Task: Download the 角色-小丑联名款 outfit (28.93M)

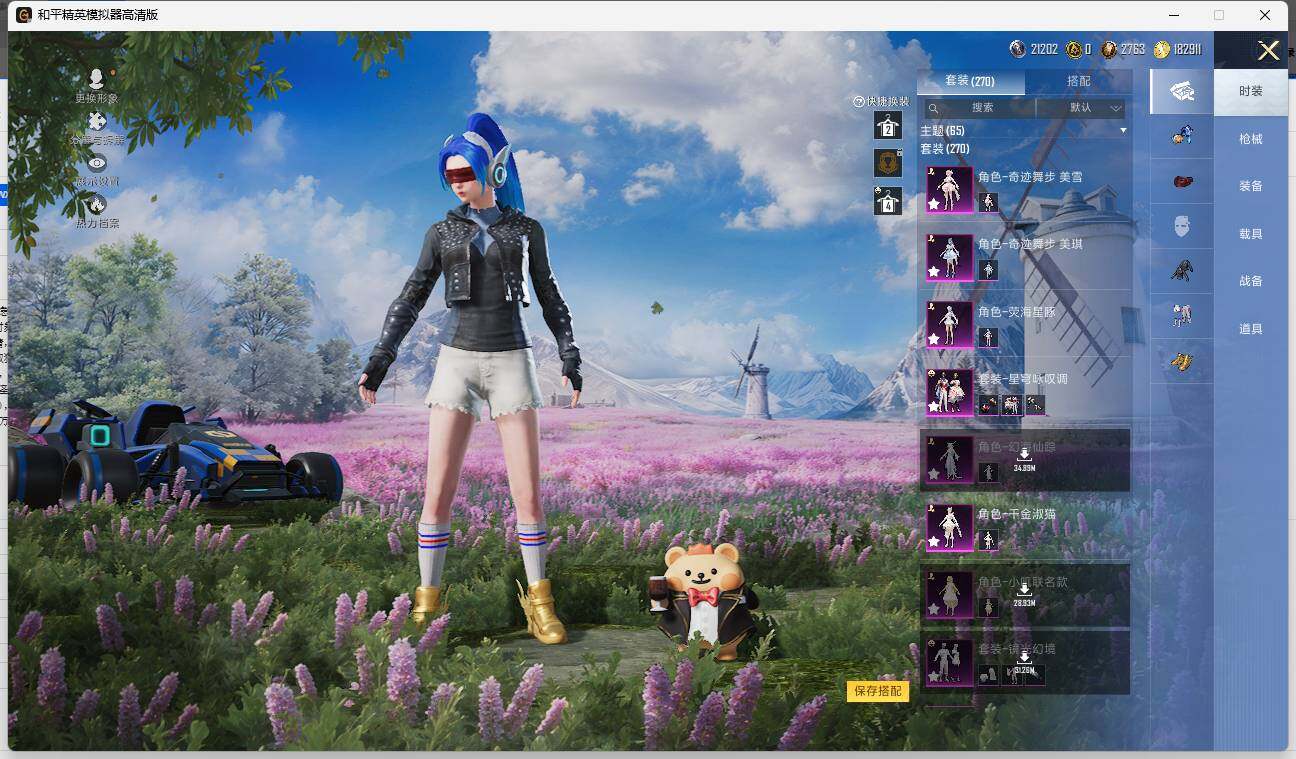Action: click(x=1024, y=595)
